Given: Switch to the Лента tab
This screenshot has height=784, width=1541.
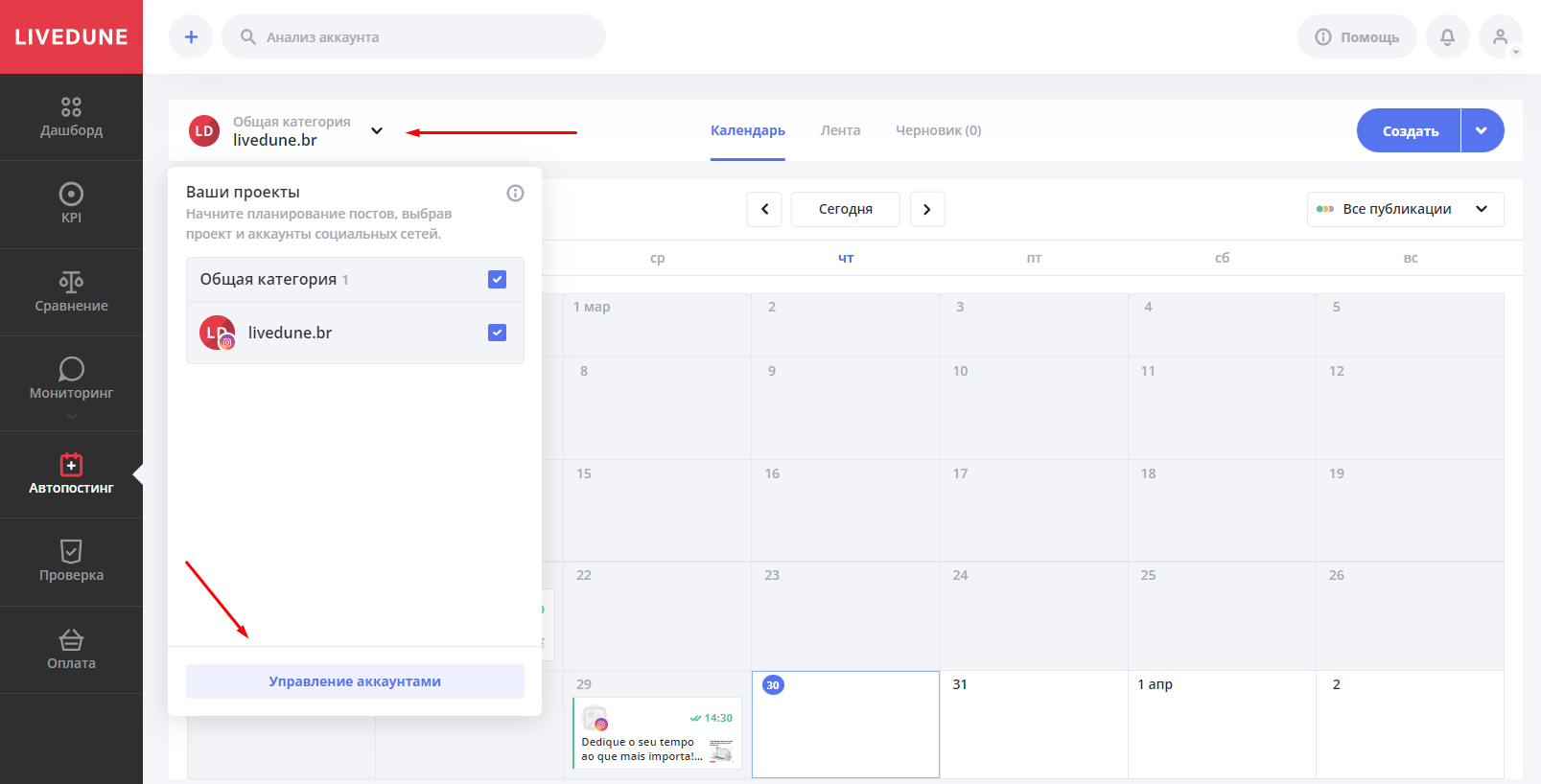Looking at the screenshot, I should click(840, 130).
